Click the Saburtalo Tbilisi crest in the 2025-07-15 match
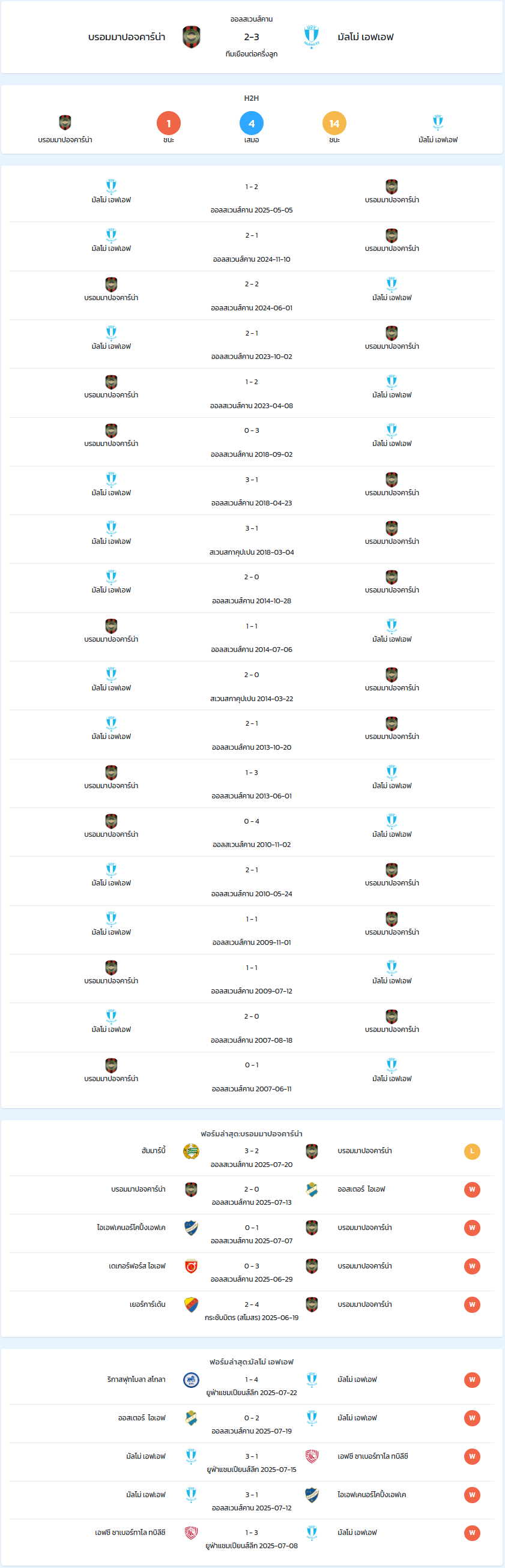 pos(312,1456)
